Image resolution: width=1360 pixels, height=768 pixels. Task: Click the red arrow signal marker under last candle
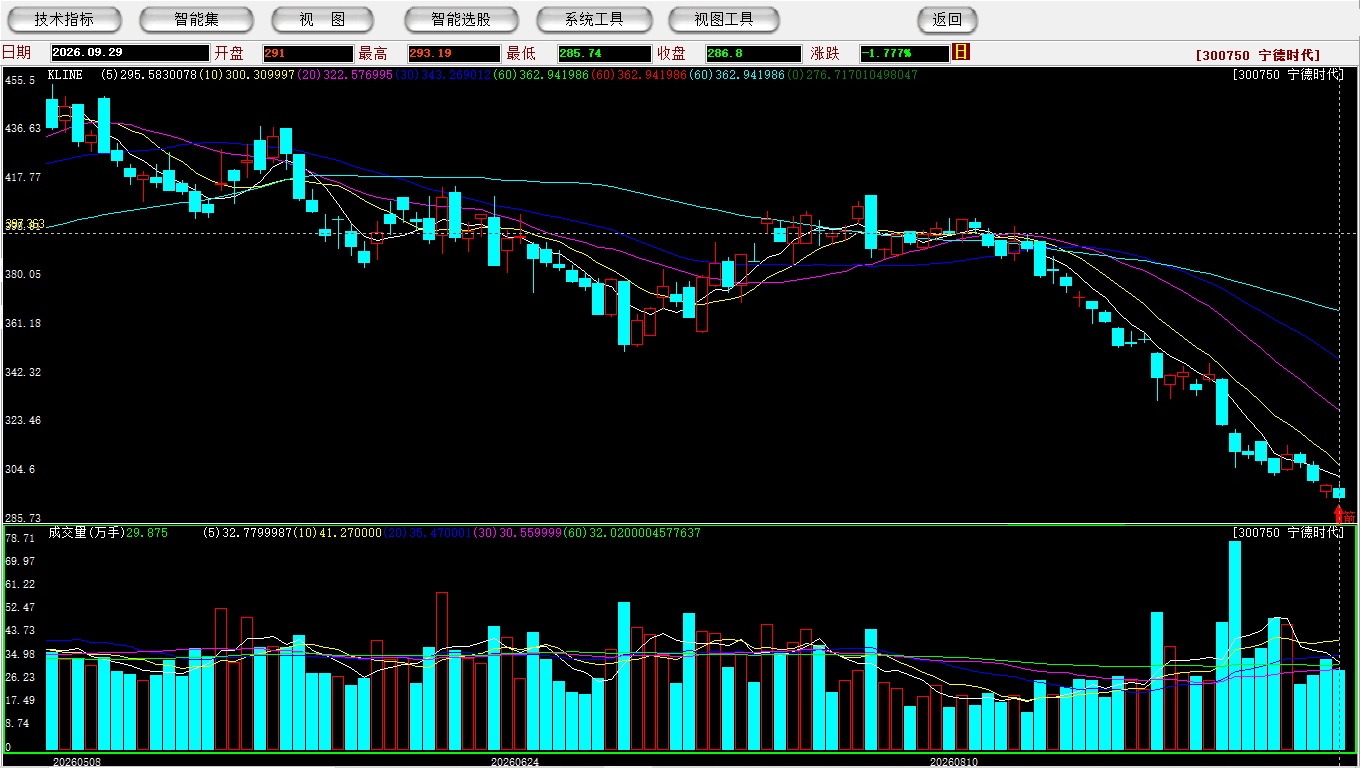coord(1339,514)
